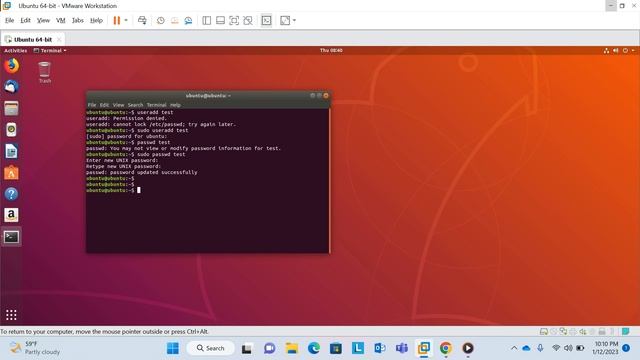The image size is (640, 360).
Task: Launch Thunderbird Mail from the dock
Action: point(11,87)
